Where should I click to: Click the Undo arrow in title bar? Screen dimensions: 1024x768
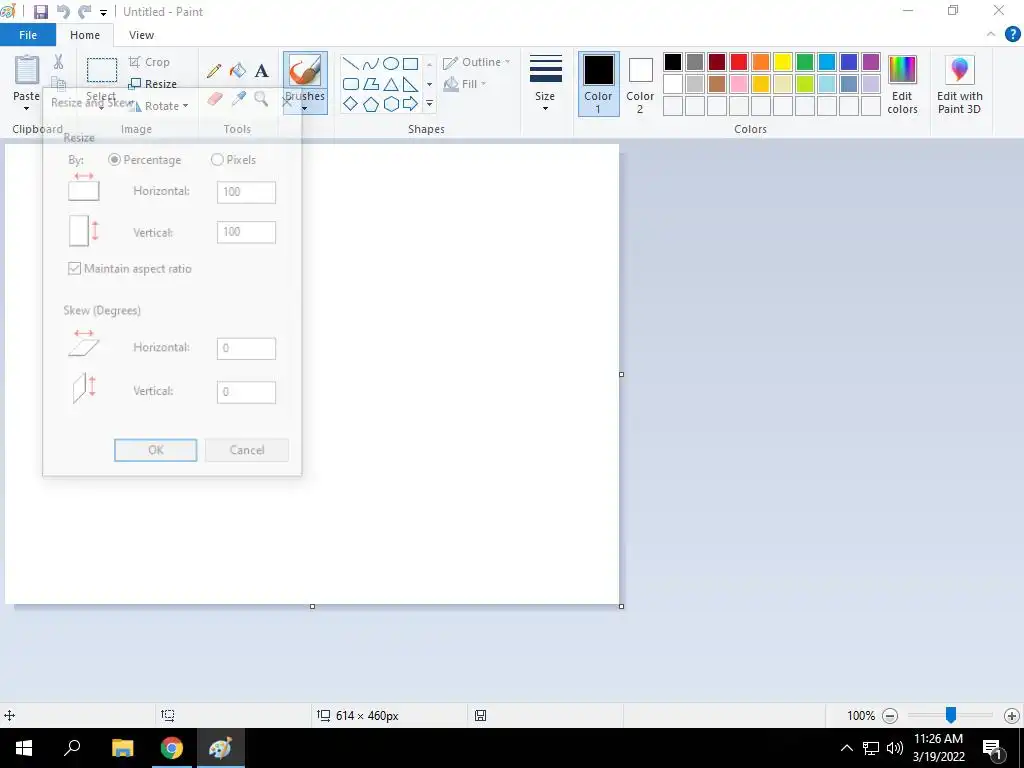pos(63,12)
